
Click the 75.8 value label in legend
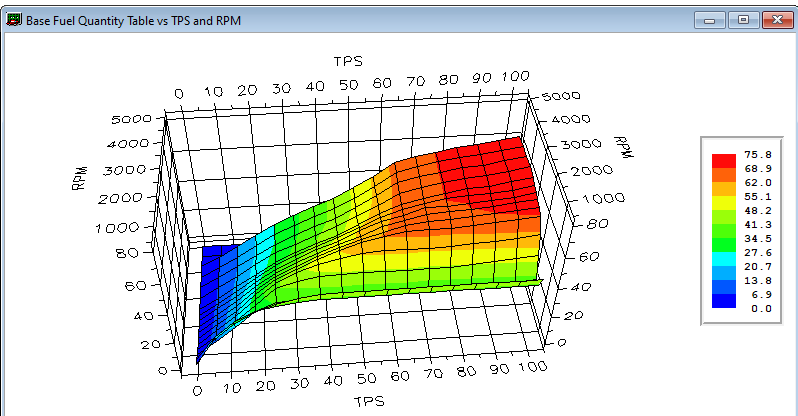coord(758,155)
